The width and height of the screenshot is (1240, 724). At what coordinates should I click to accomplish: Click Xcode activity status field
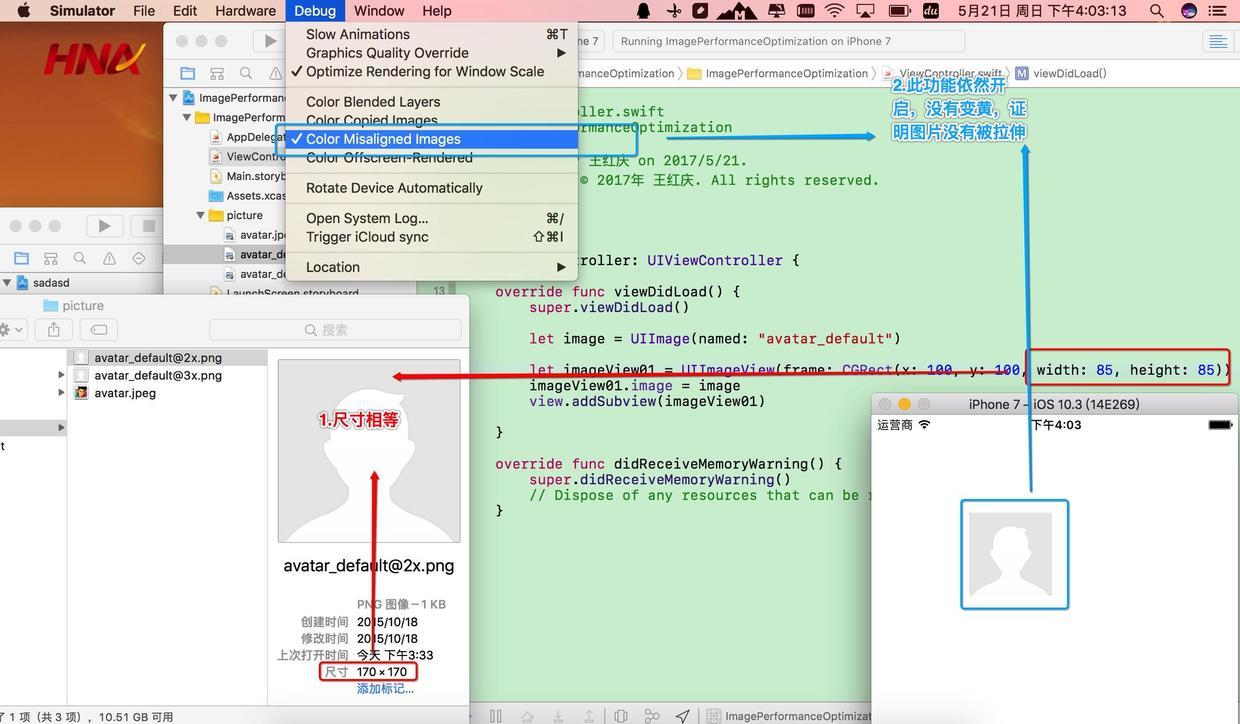[788, 41]
